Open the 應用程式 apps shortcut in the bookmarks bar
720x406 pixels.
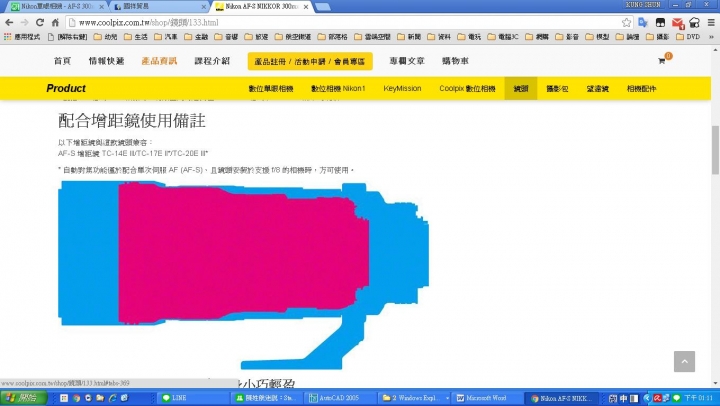(x=22, y=37)
